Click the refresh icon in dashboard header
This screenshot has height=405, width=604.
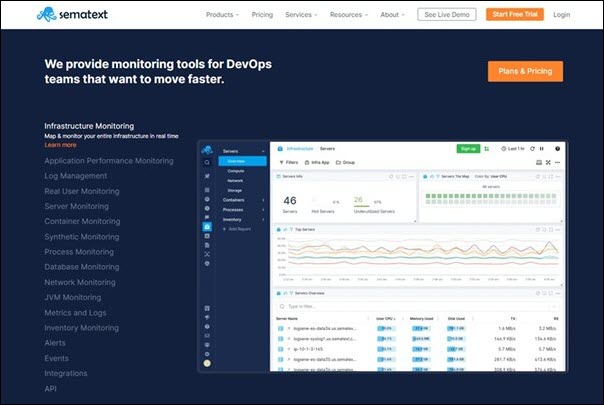point(532,149)
